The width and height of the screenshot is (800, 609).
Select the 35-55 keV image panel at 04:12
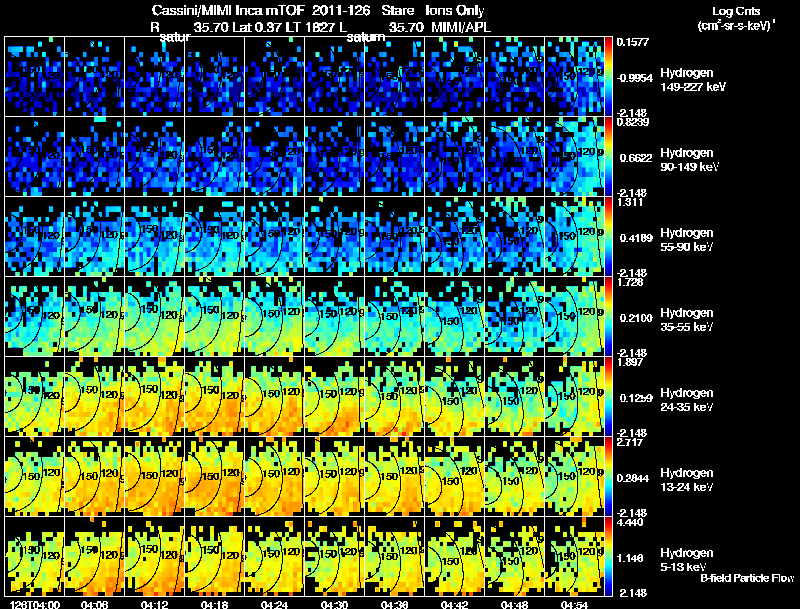155,316
